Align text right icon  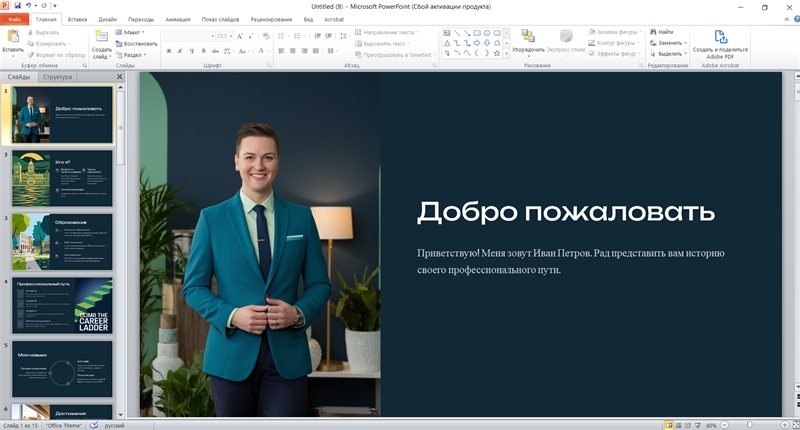point(304,50)
